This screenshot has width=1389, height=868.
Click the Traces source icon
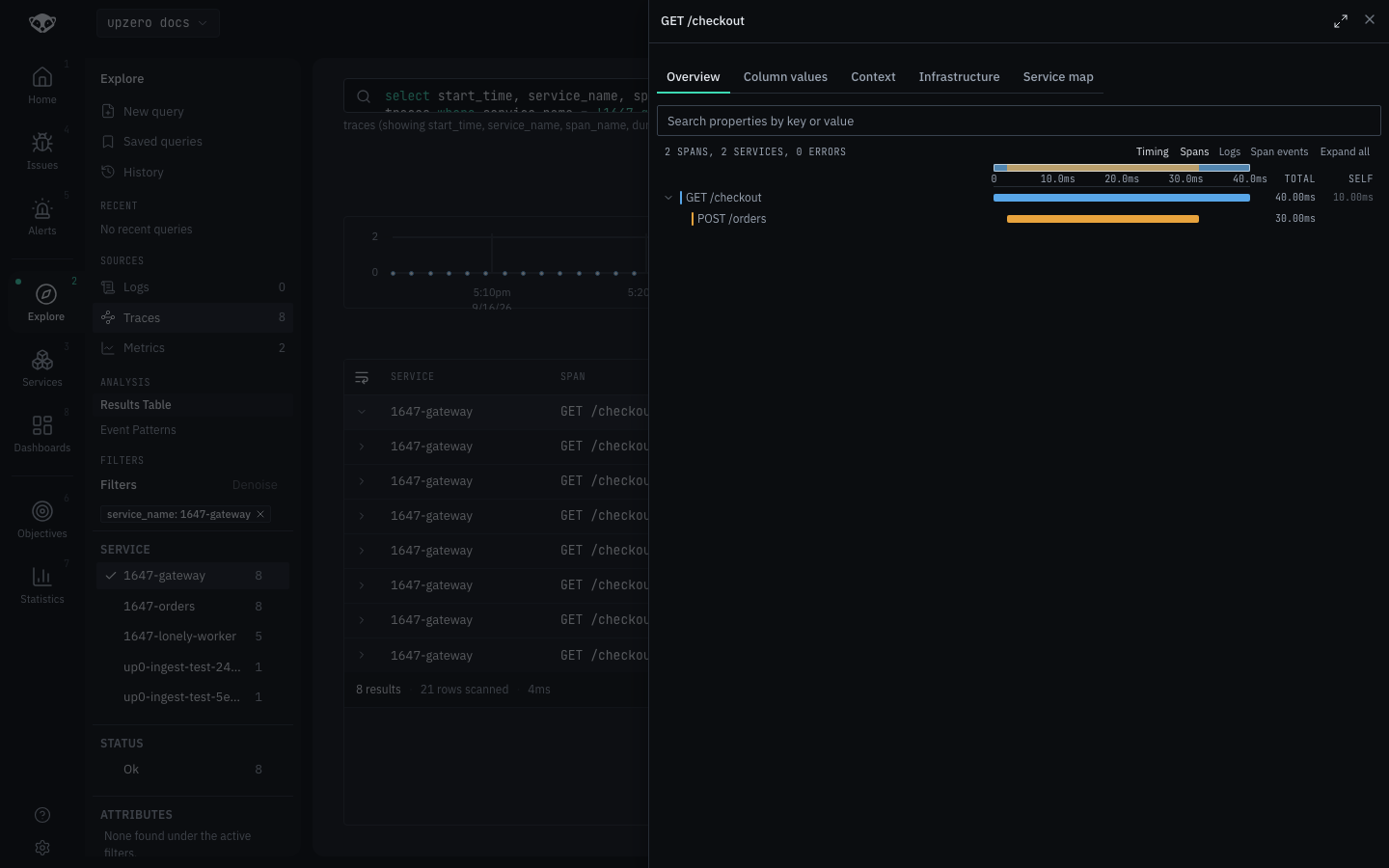pyautogui.click(x=108, y=317)
